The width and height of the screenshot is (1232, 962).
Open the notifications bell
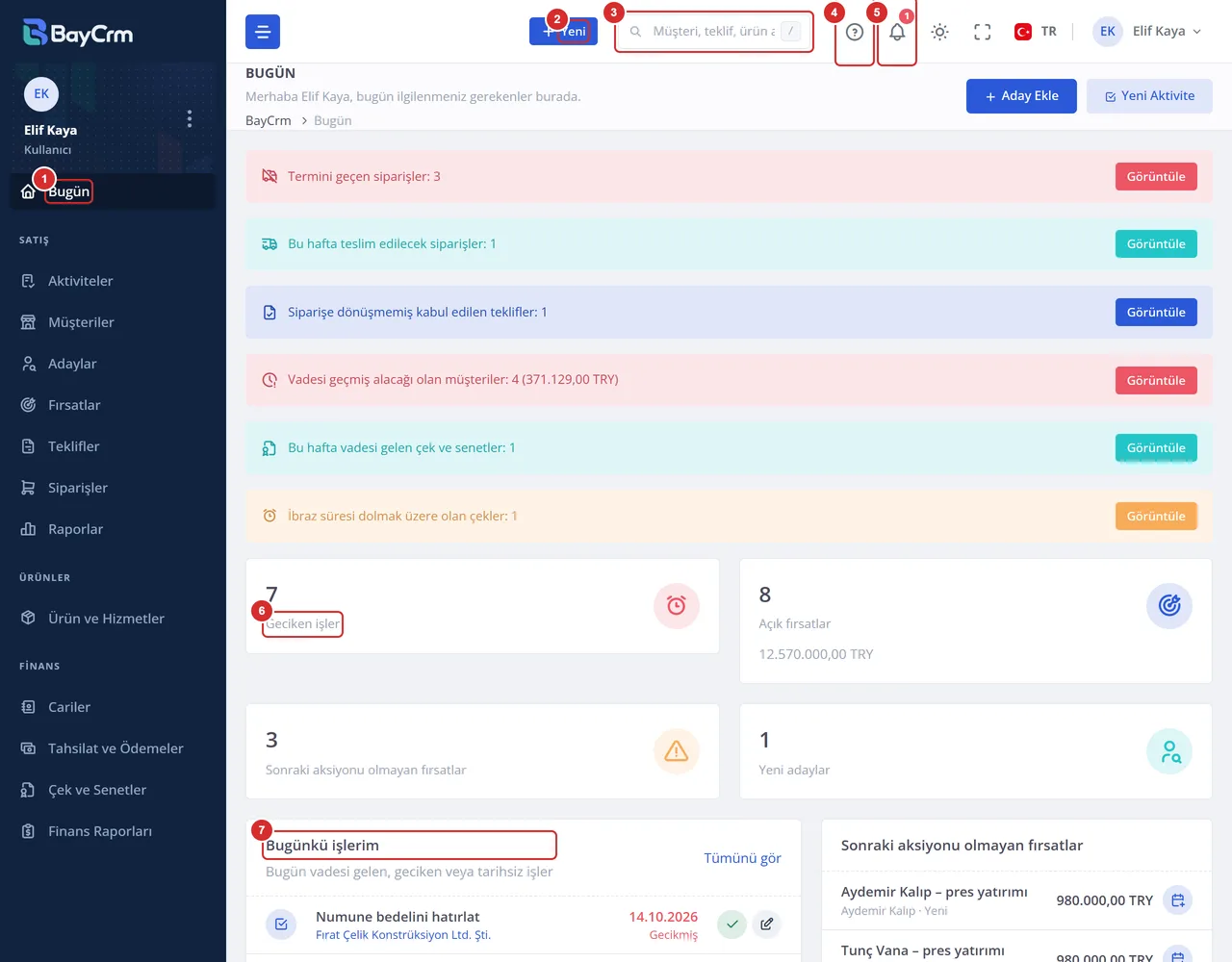point(897,32)
